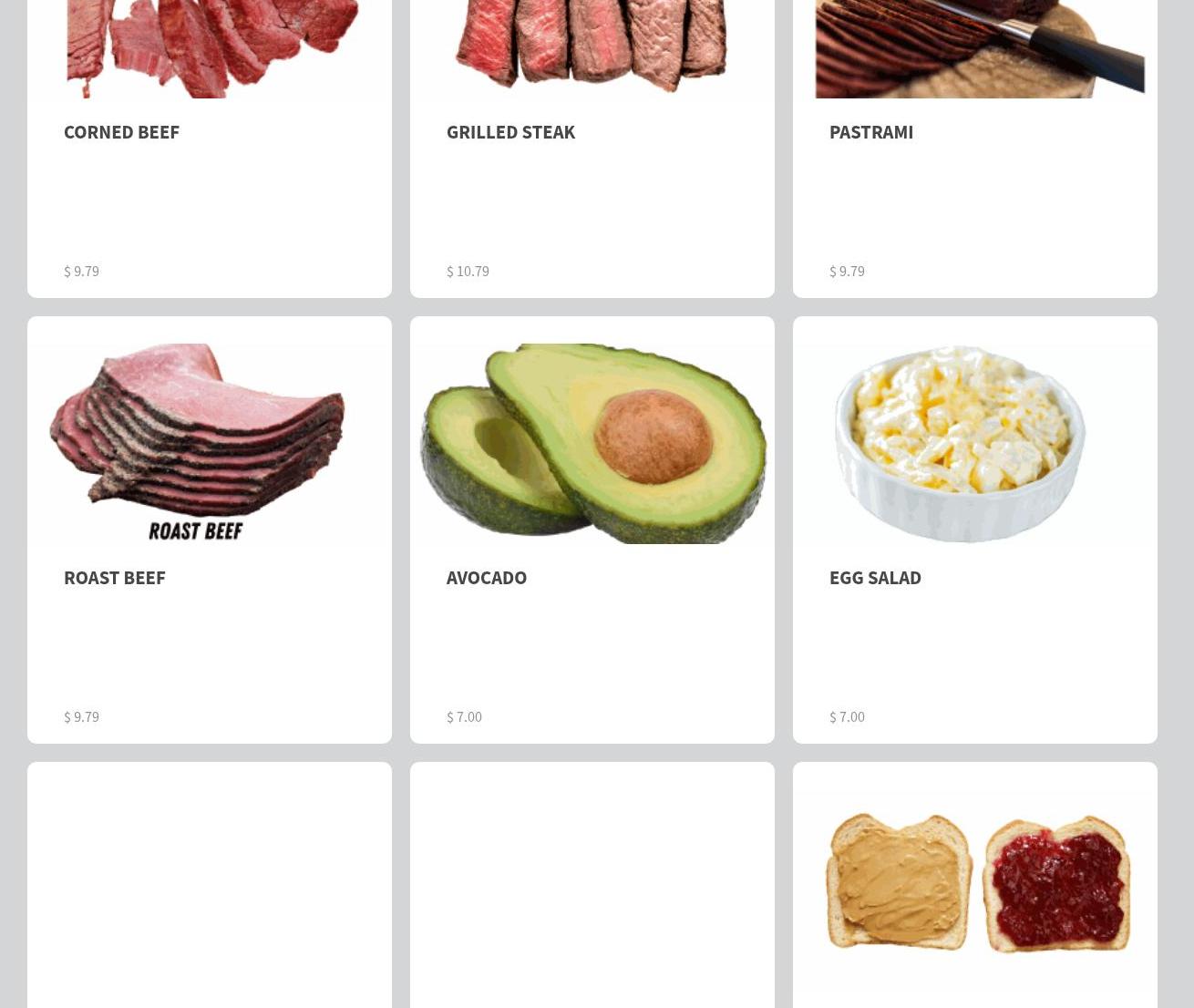Open the peanut butter and jelly image

tap(975, 889)
